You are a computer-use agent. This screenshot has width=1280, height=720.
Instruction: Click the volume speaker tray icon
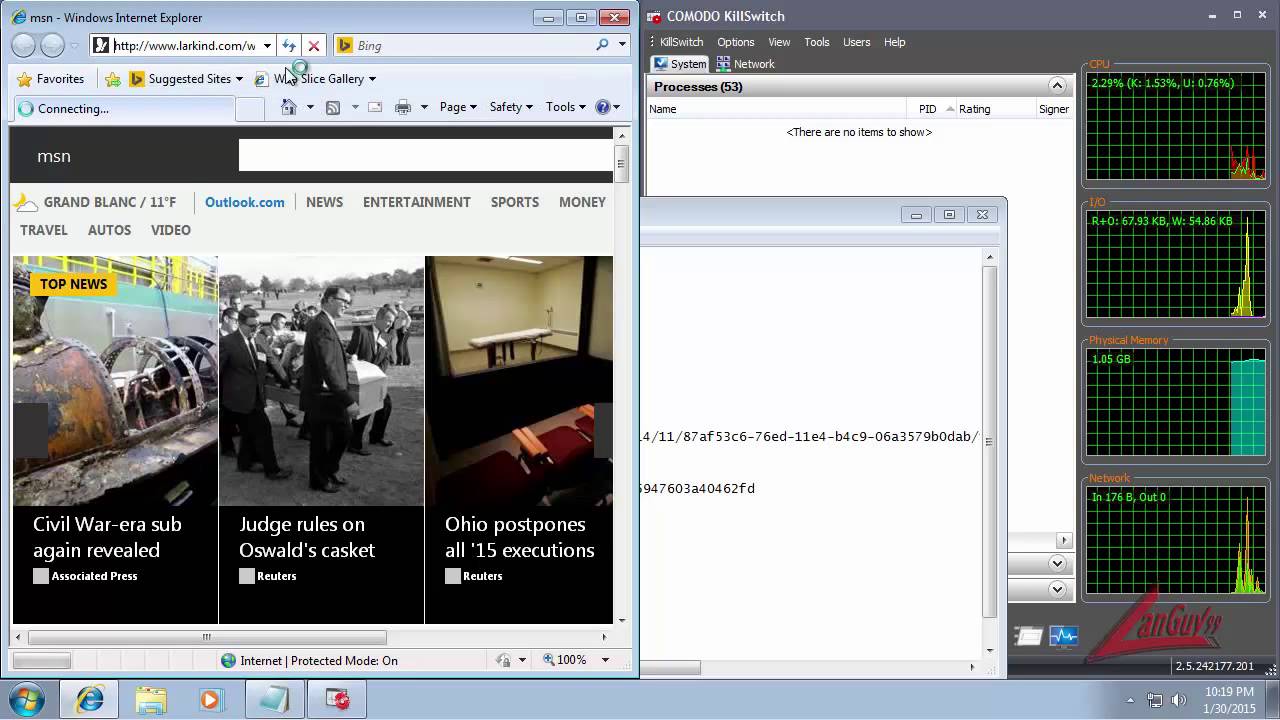point(1178,700)
